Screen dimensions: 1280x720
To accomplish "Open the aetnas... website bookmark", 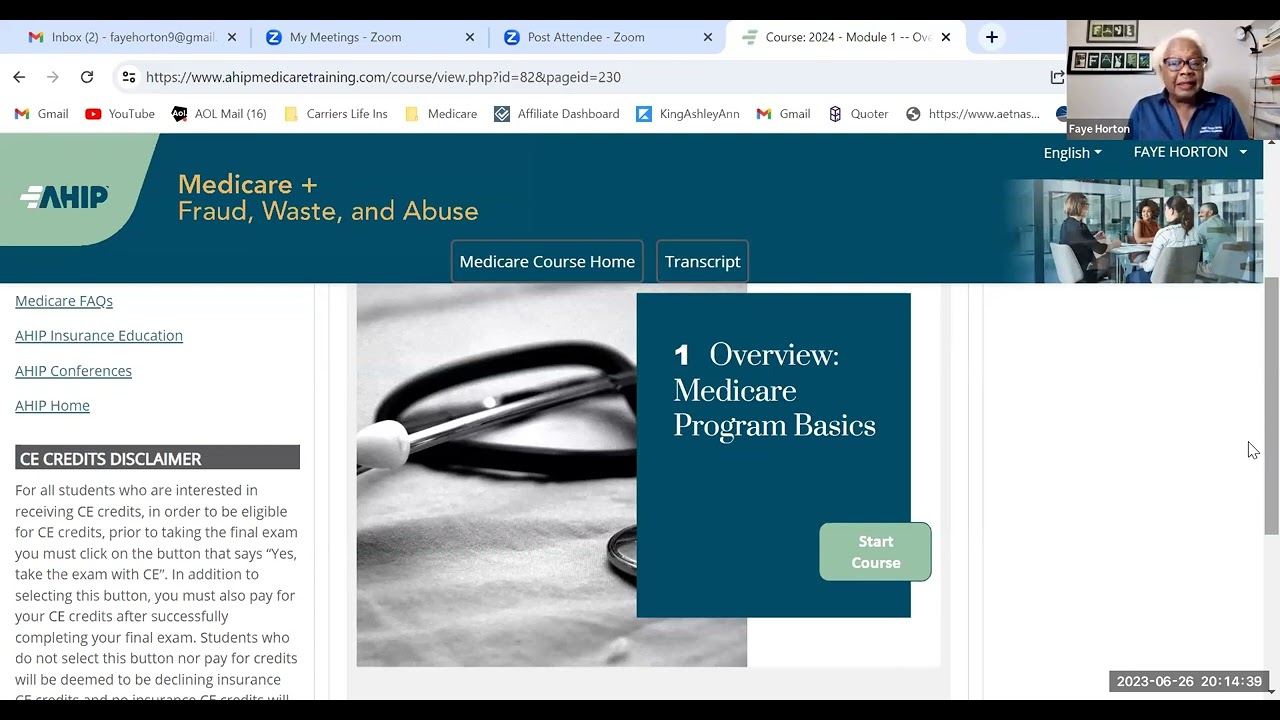I will click(973, 114).
